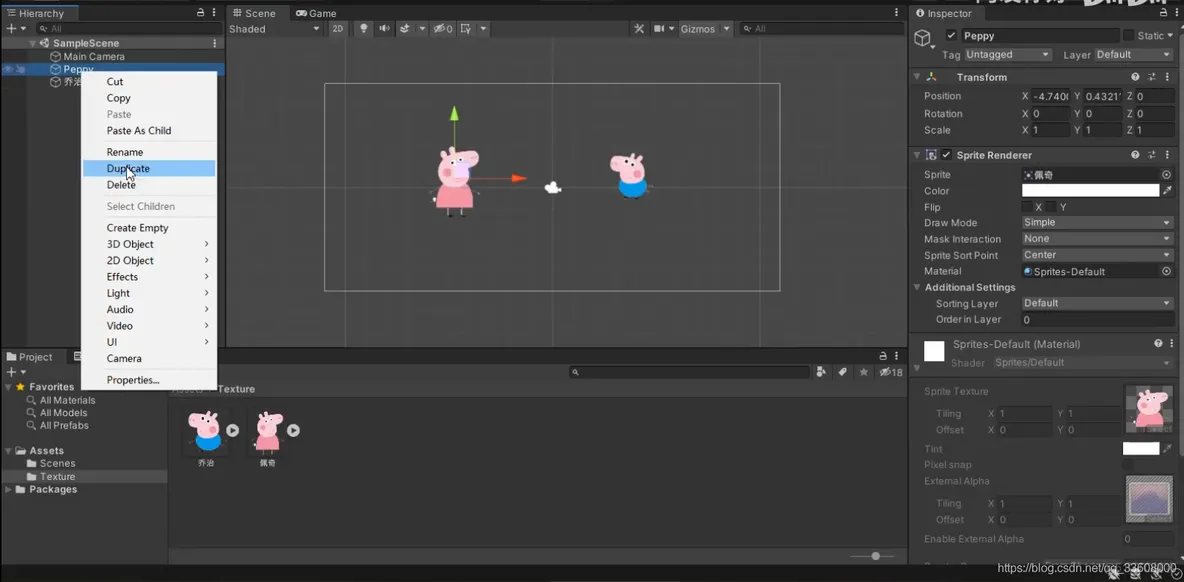Open Hierarchy panel three-dot options
This screenshot has width=1184, height=582.
coord(214,13)
